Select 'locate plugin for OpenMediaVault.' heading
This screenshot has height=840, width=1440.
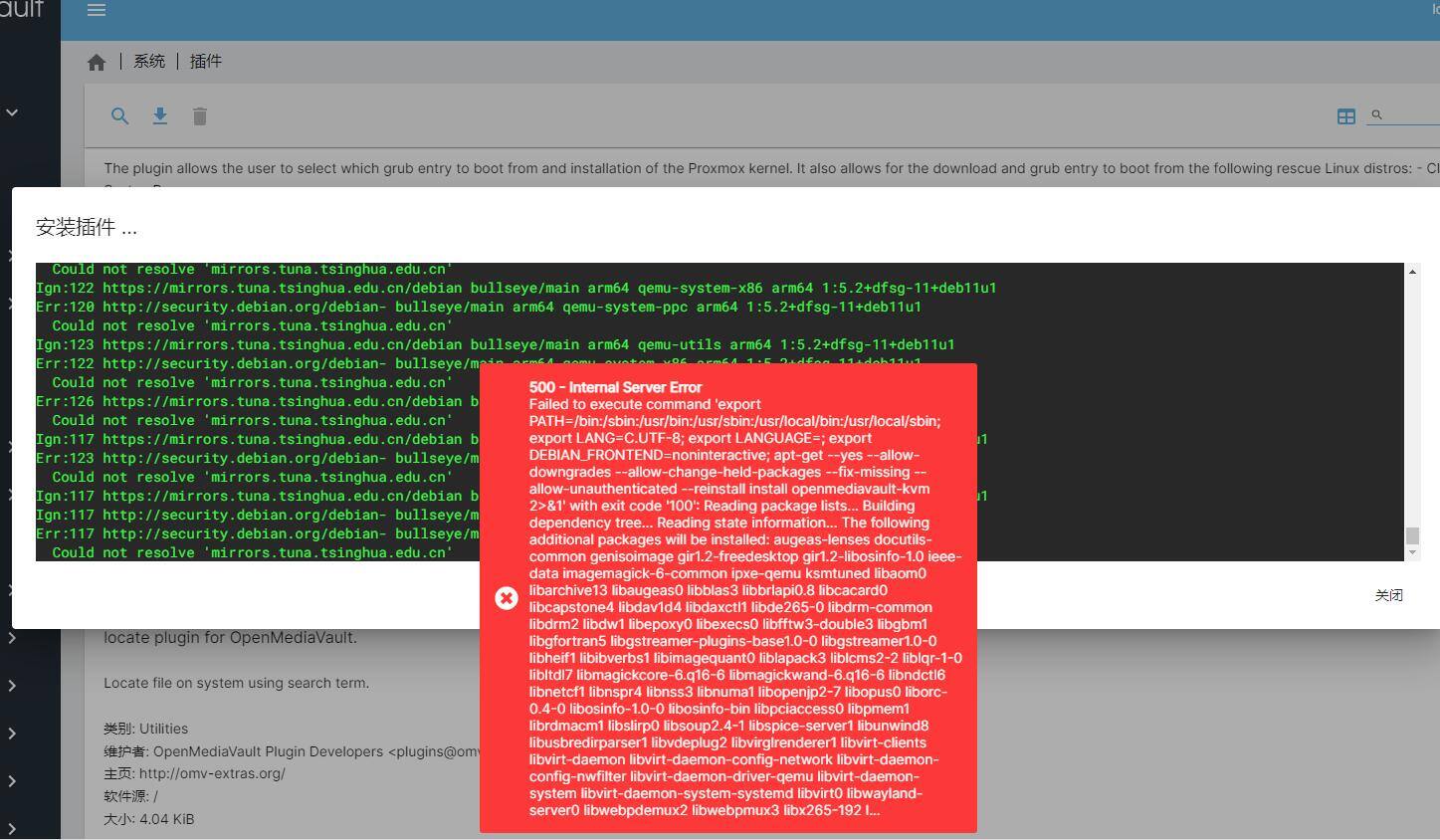tap(230, 637)
